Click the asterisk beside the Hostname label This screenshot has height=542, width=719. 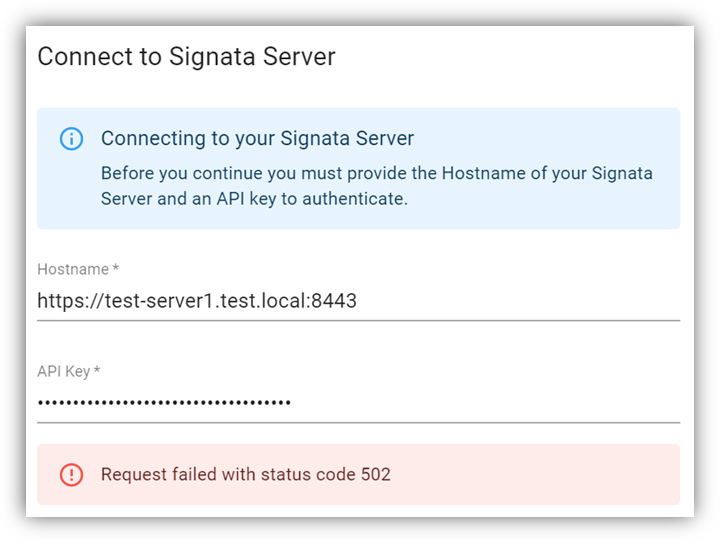[x=116, y=269]
